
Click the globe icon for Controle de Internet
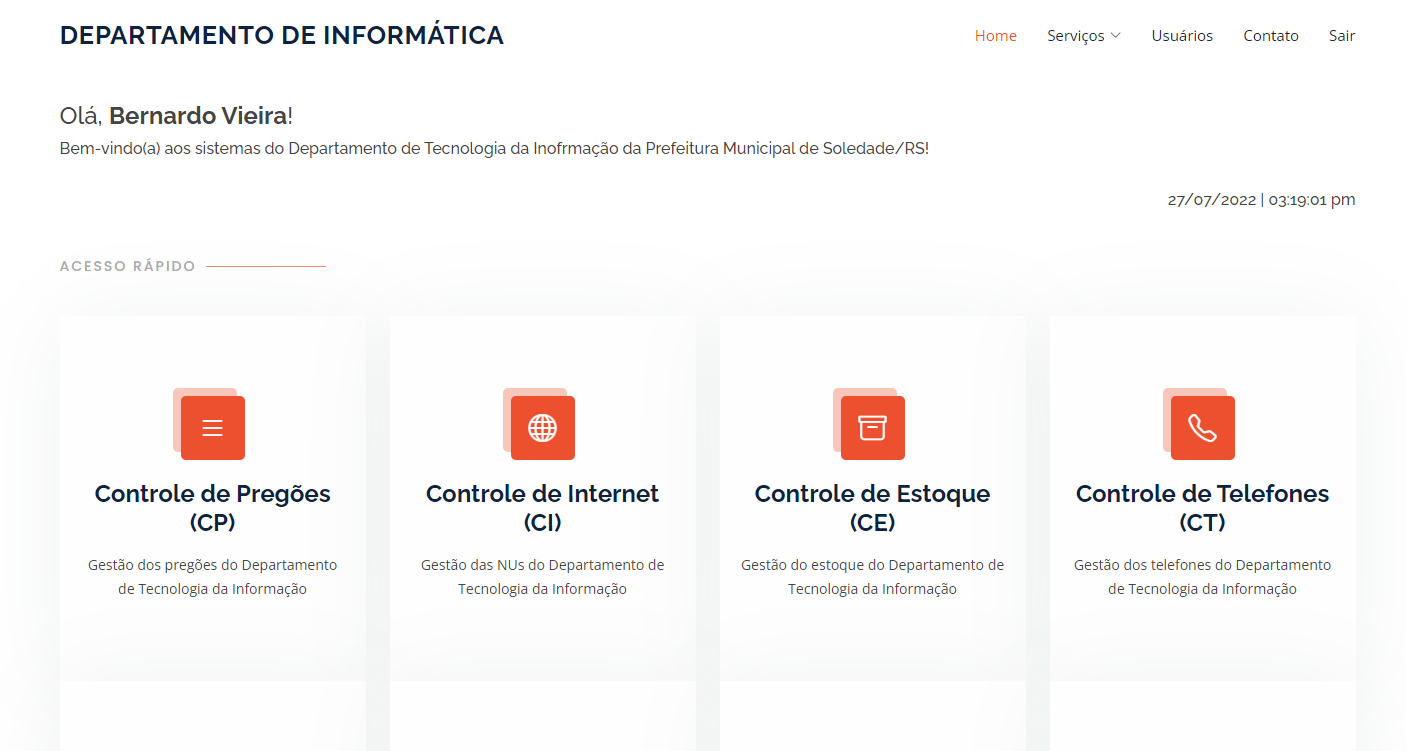point(542,428)
